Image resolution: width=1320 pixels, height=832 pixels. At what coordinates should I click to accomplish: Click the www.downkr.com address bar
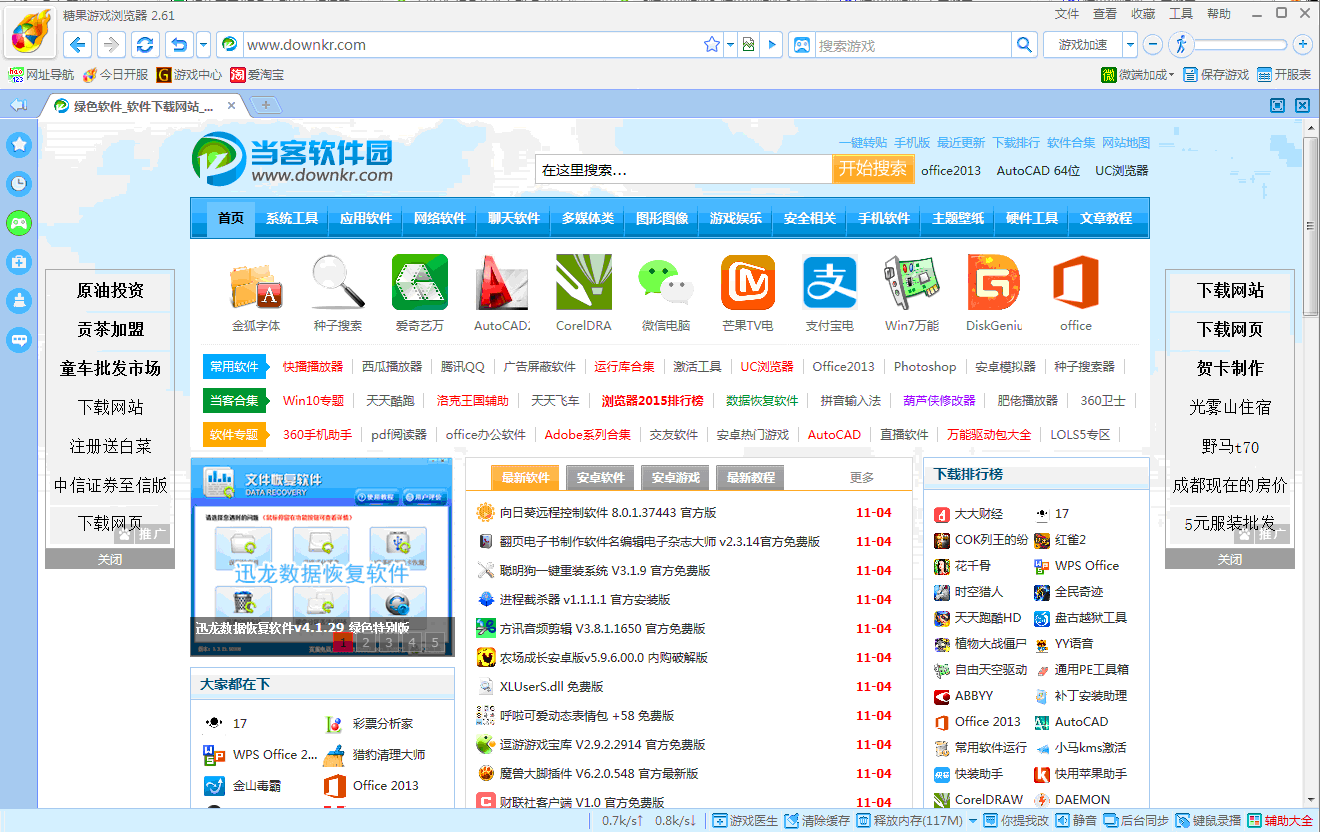(x=470, y=45)
